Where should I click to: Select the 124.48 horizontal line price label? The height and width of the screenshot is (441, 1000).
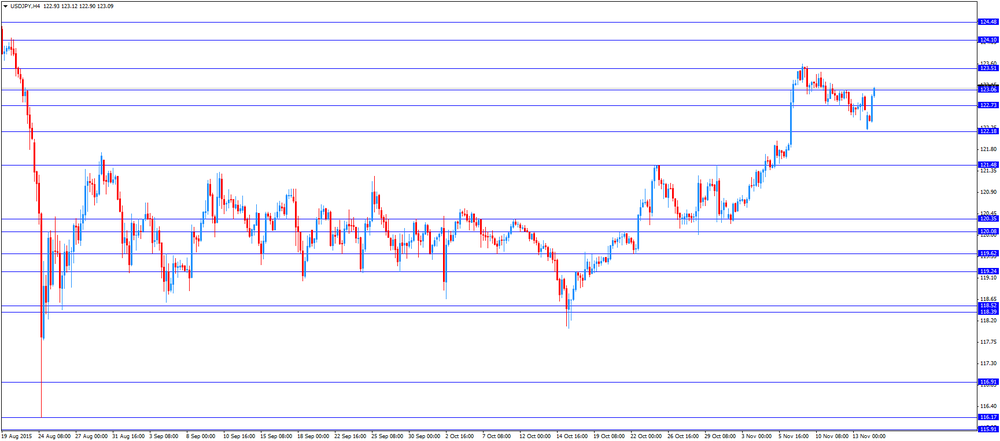coord(988,22)
